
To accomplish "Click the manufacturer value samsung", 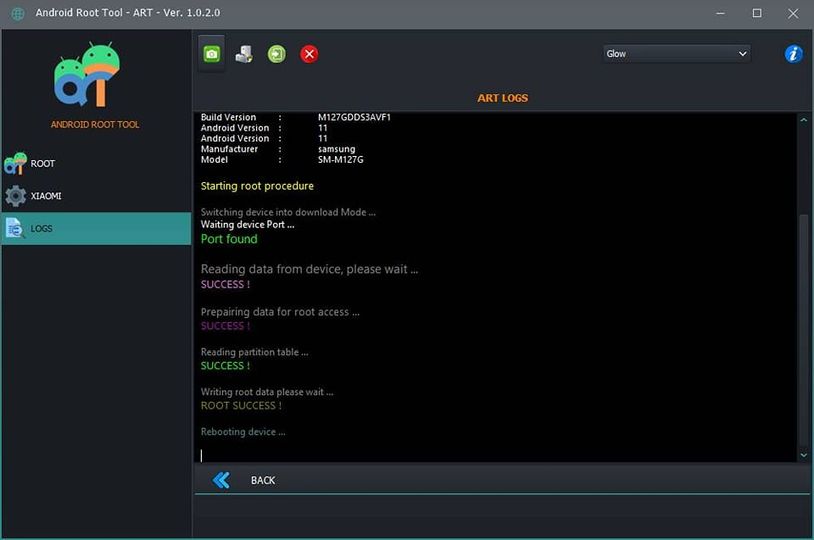I will coord(336,149).
